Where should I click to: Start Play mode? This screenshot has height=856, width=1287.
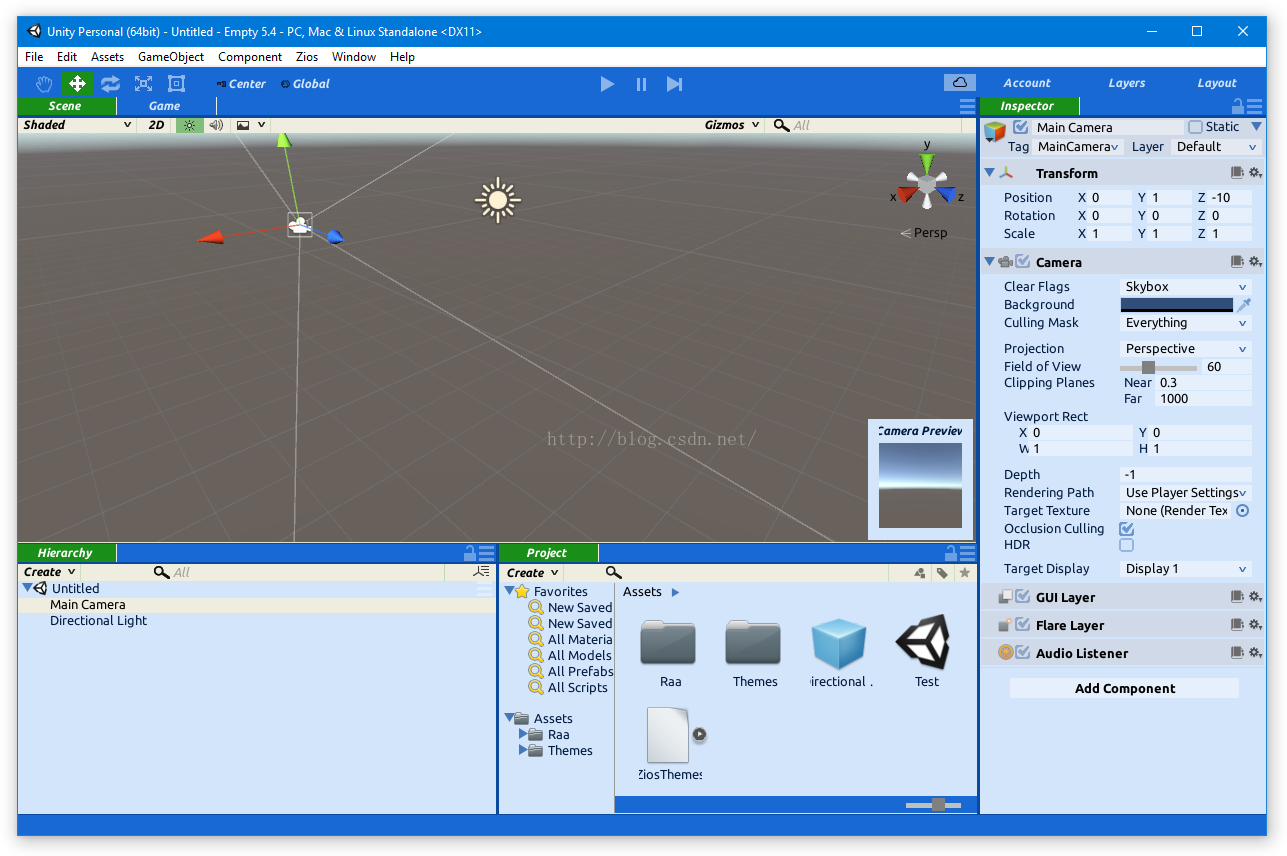coord(607,84)
